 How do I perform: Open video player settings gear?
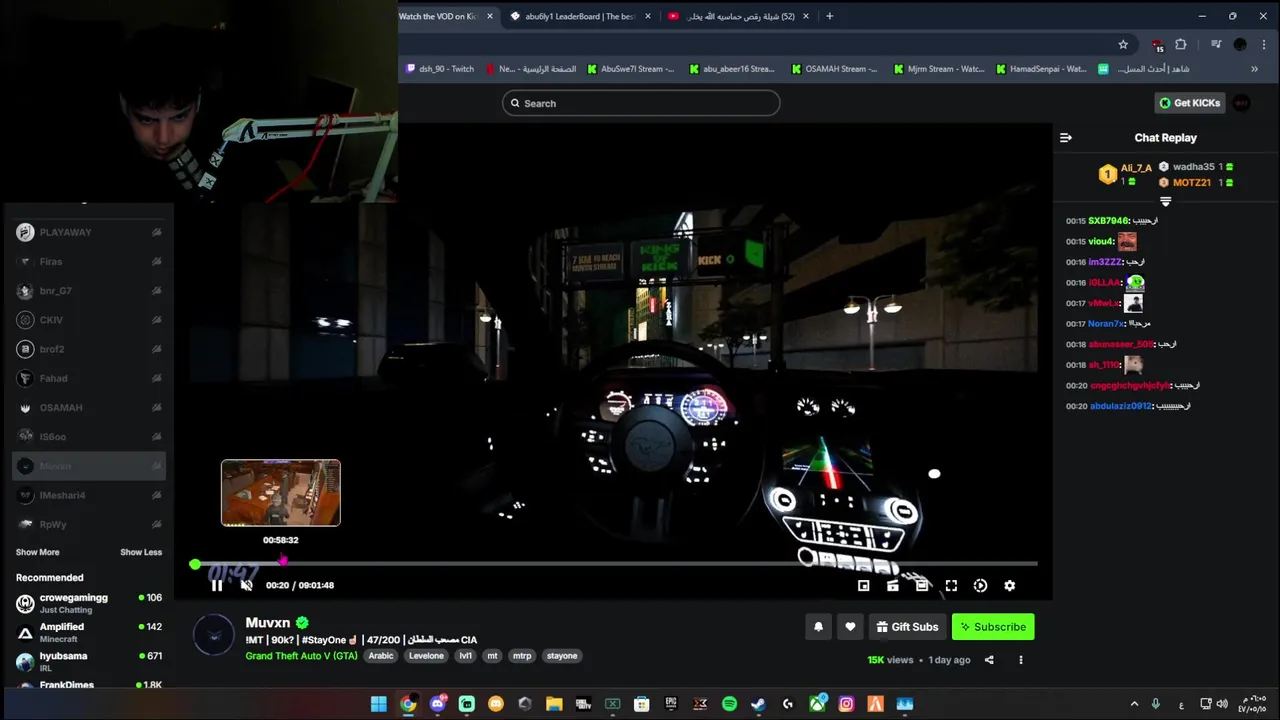1009,586
